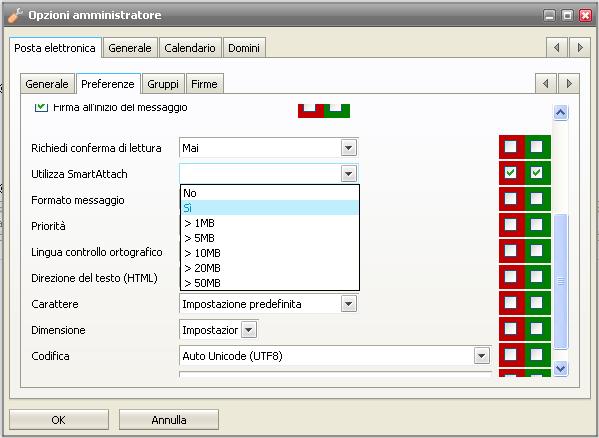Switch to the Calendario tab
Image resolution: width=599 pixels, height=438 pixels.
click(190, 48)
